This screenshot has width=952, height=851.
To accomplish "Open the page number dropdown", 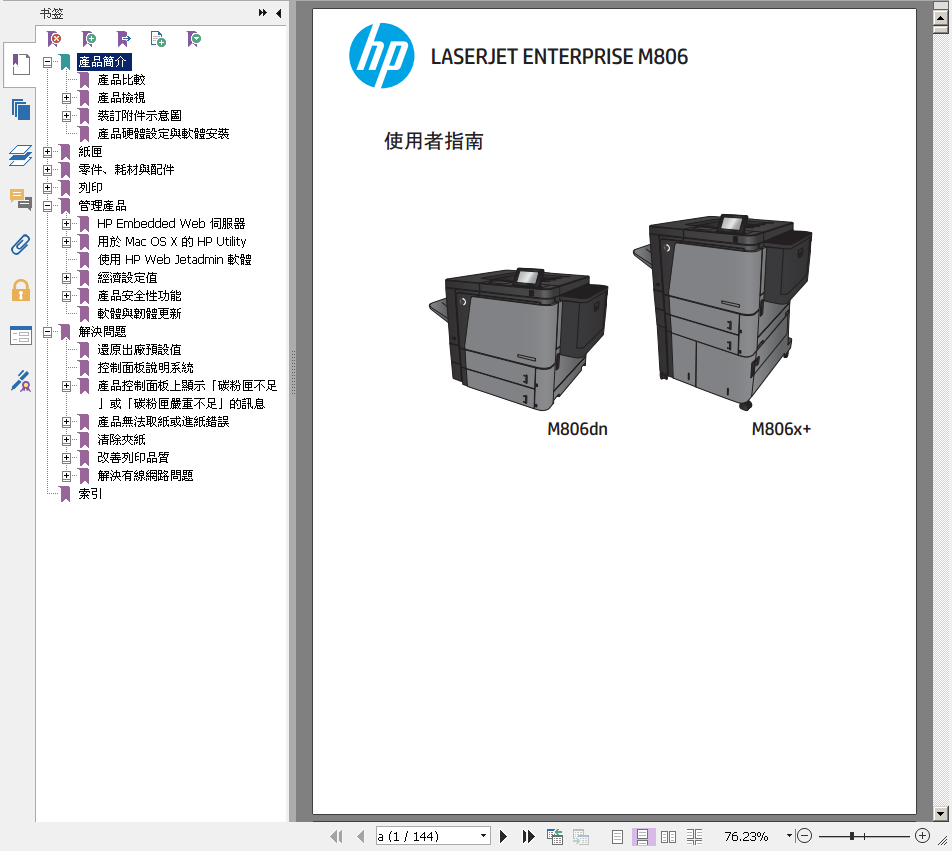I will tap(483, 836).
